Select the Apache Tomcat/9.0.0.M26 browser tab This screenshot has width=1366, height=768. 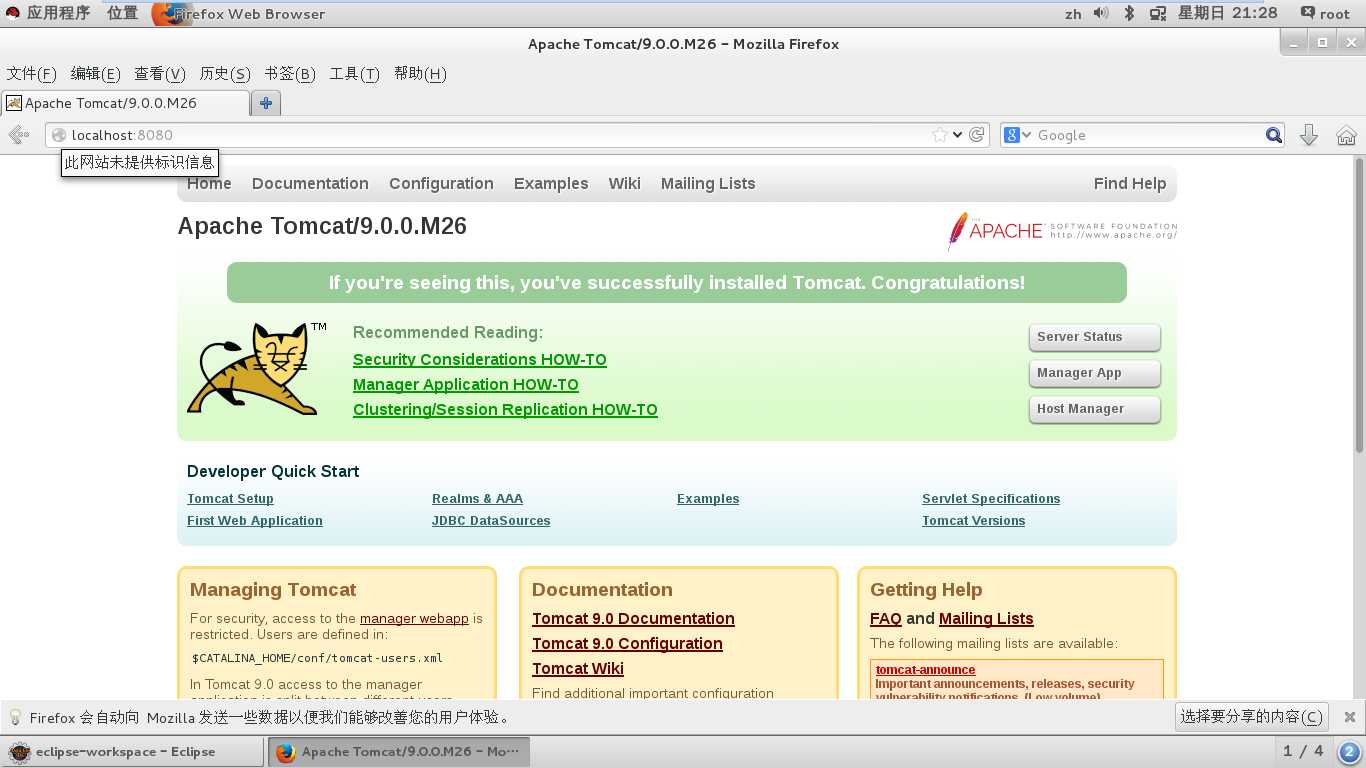(125, 103)
